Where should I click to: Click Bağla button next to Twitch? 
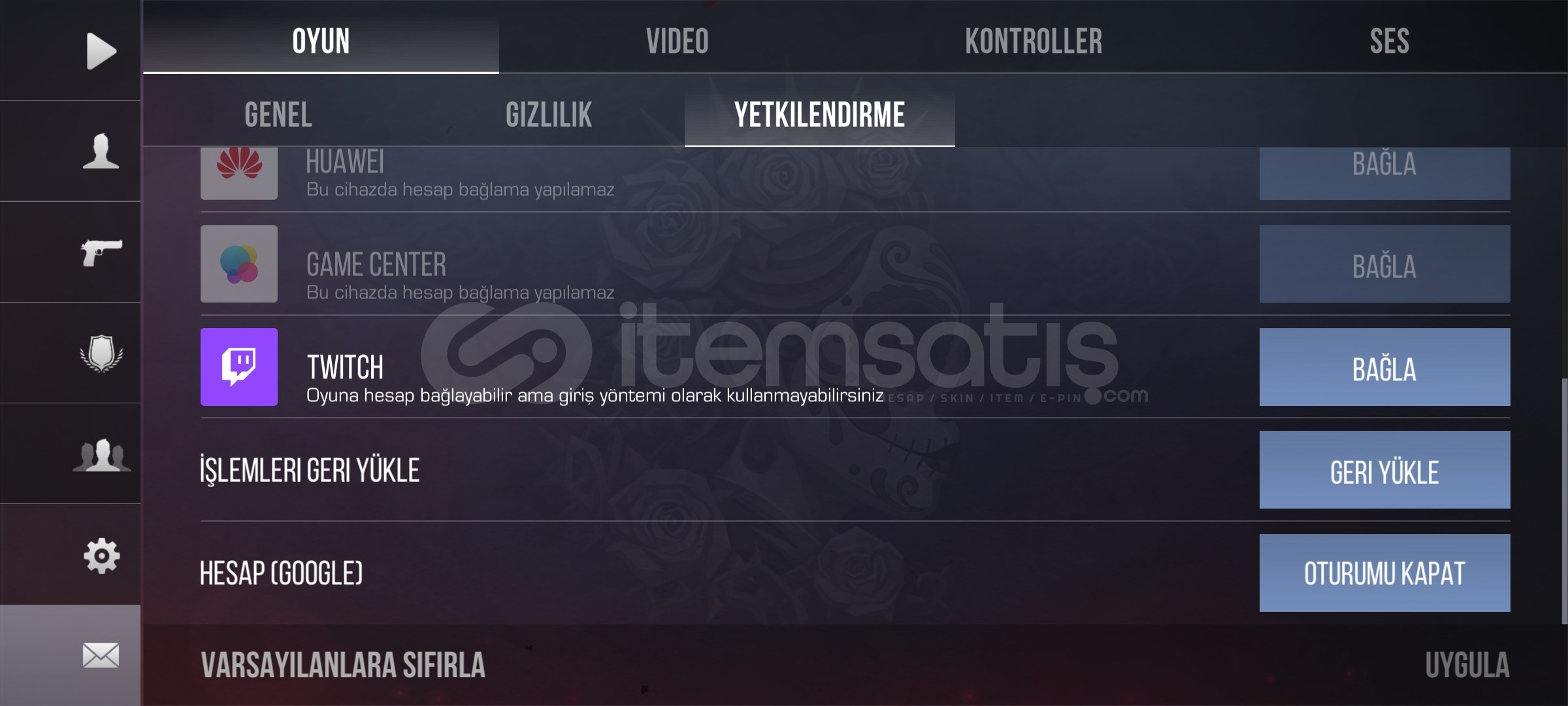(1384, 367)
